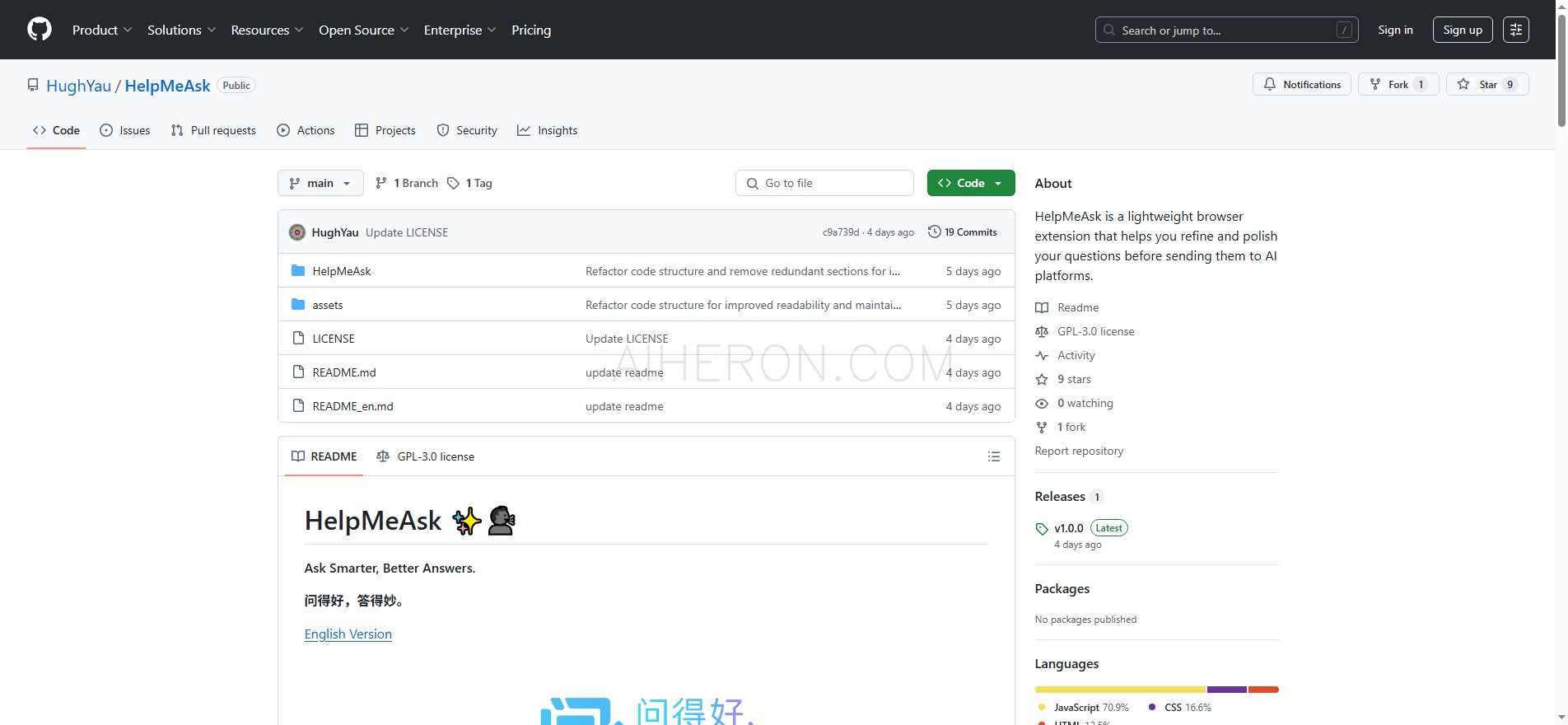Expand the Open Source menu
This screenshot has width=1568, height=725.
point(363,30)
